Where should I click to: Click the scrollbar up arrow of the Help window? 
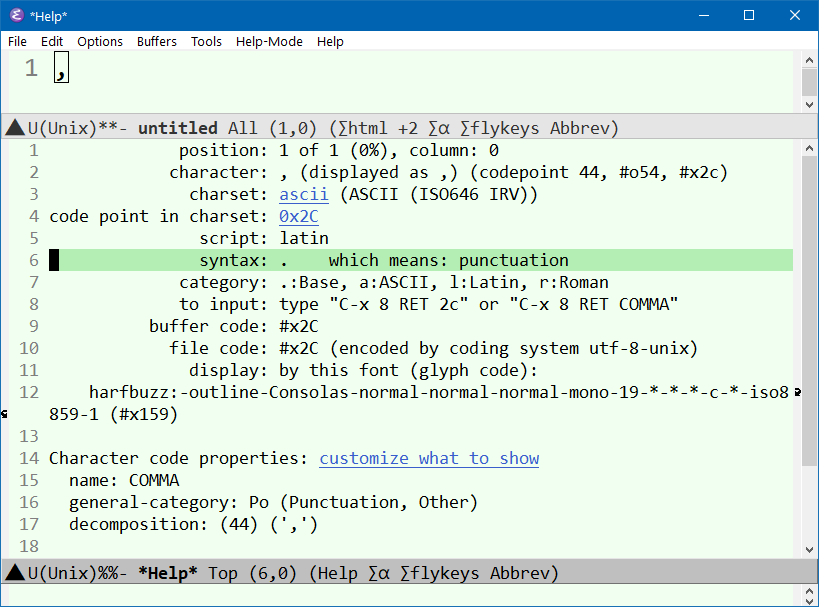(810, 148)
